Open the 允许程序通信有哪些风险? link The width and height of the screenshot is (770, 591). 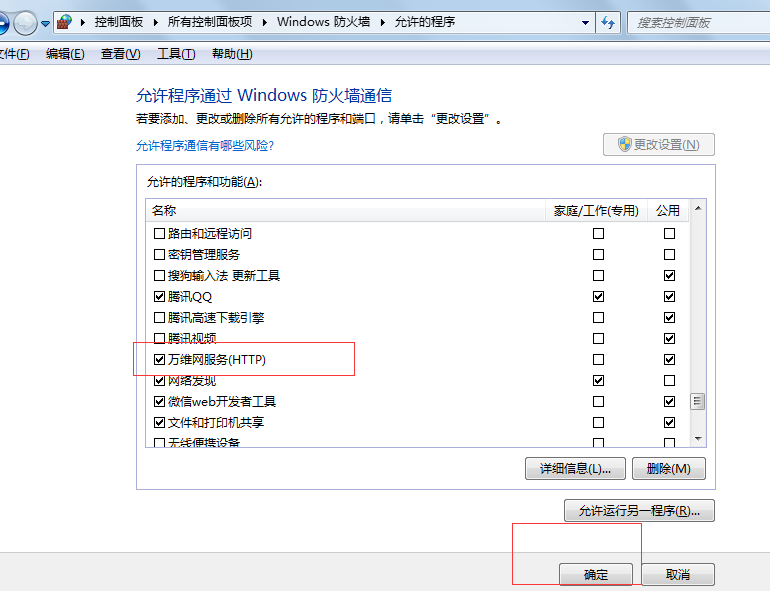[x=205, y=145]
